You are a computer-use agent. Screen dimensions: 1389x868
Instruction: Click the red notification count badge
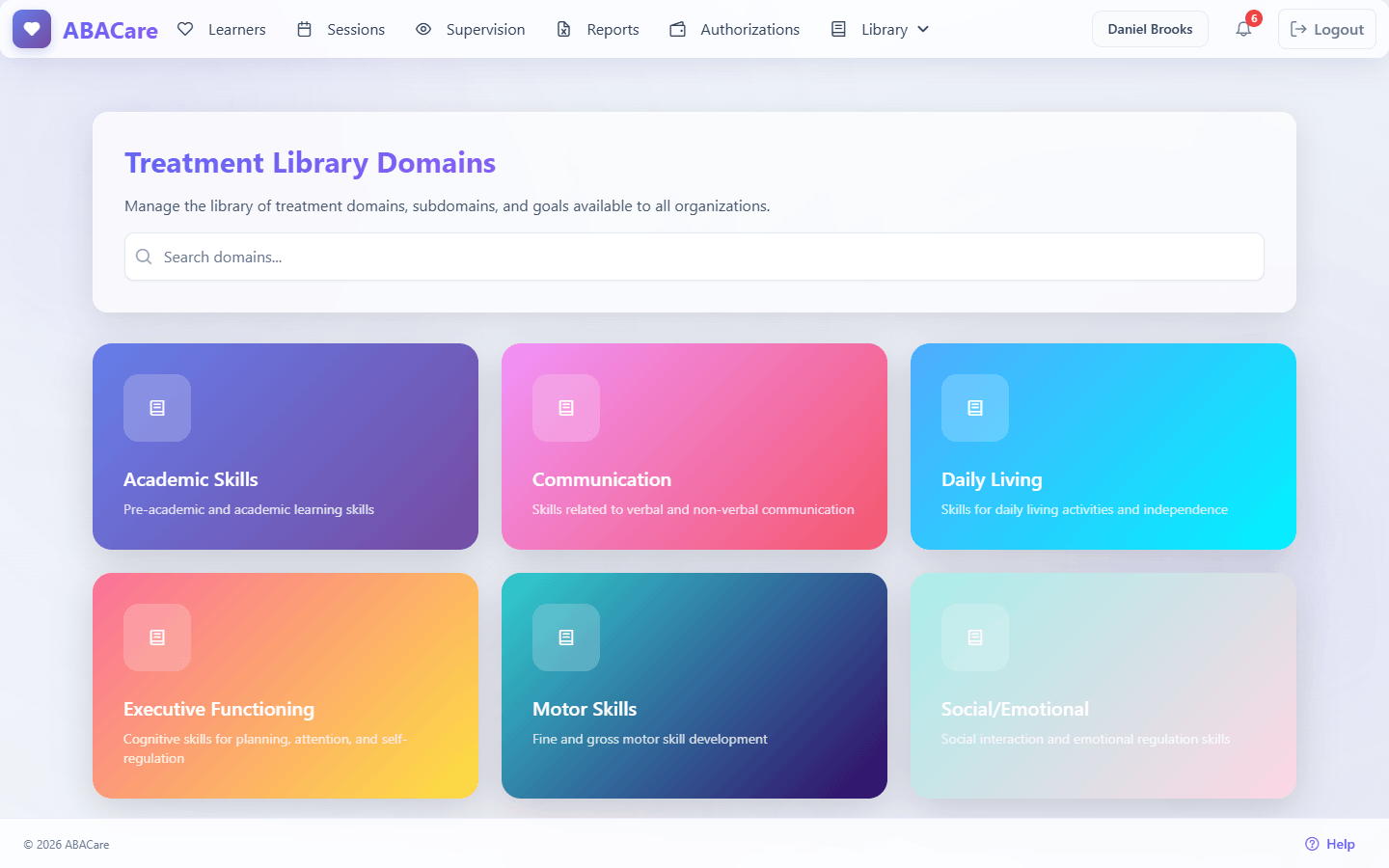click(x=1254, y=18)
